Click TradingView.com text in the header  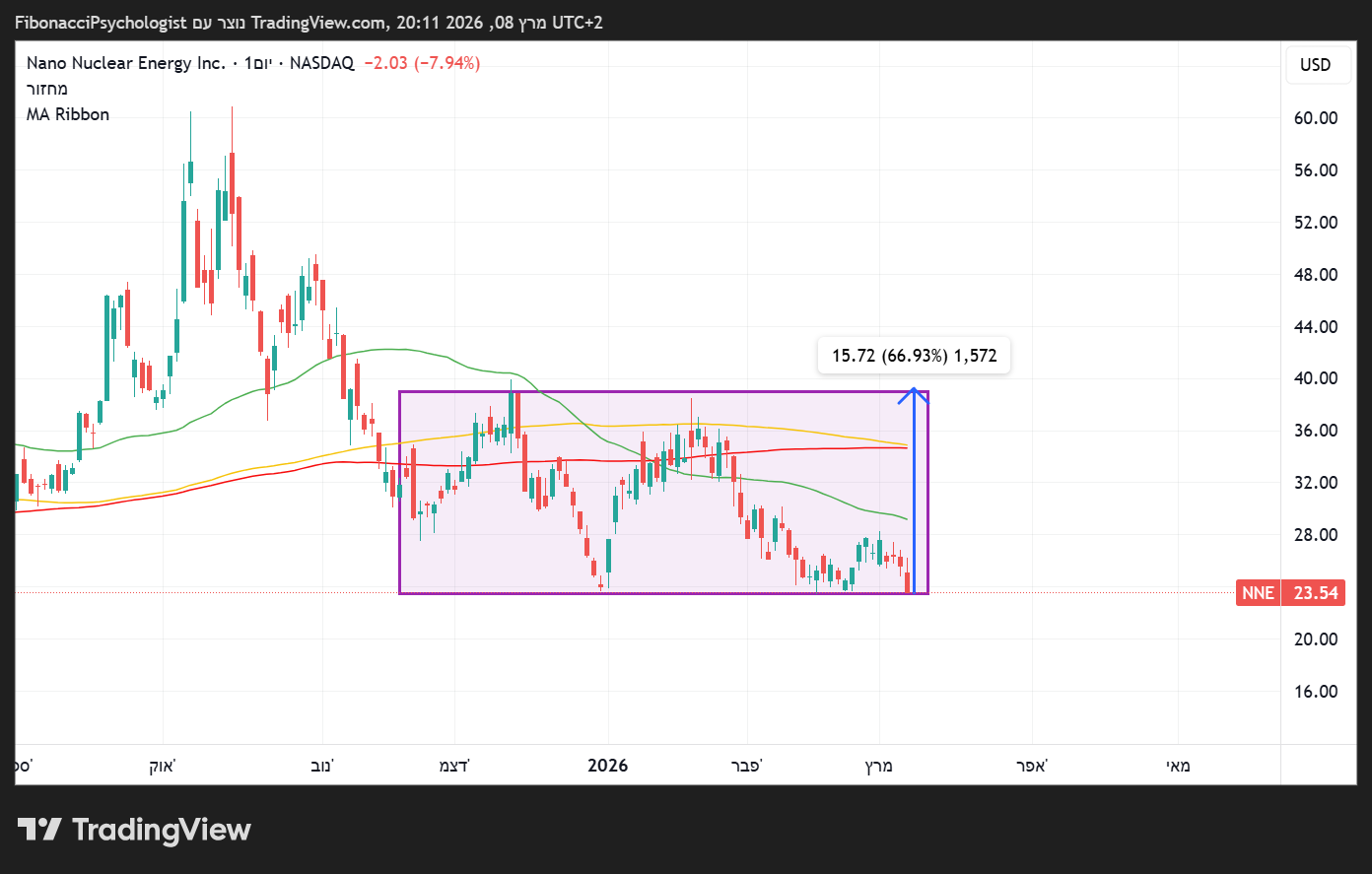[319, 22]
